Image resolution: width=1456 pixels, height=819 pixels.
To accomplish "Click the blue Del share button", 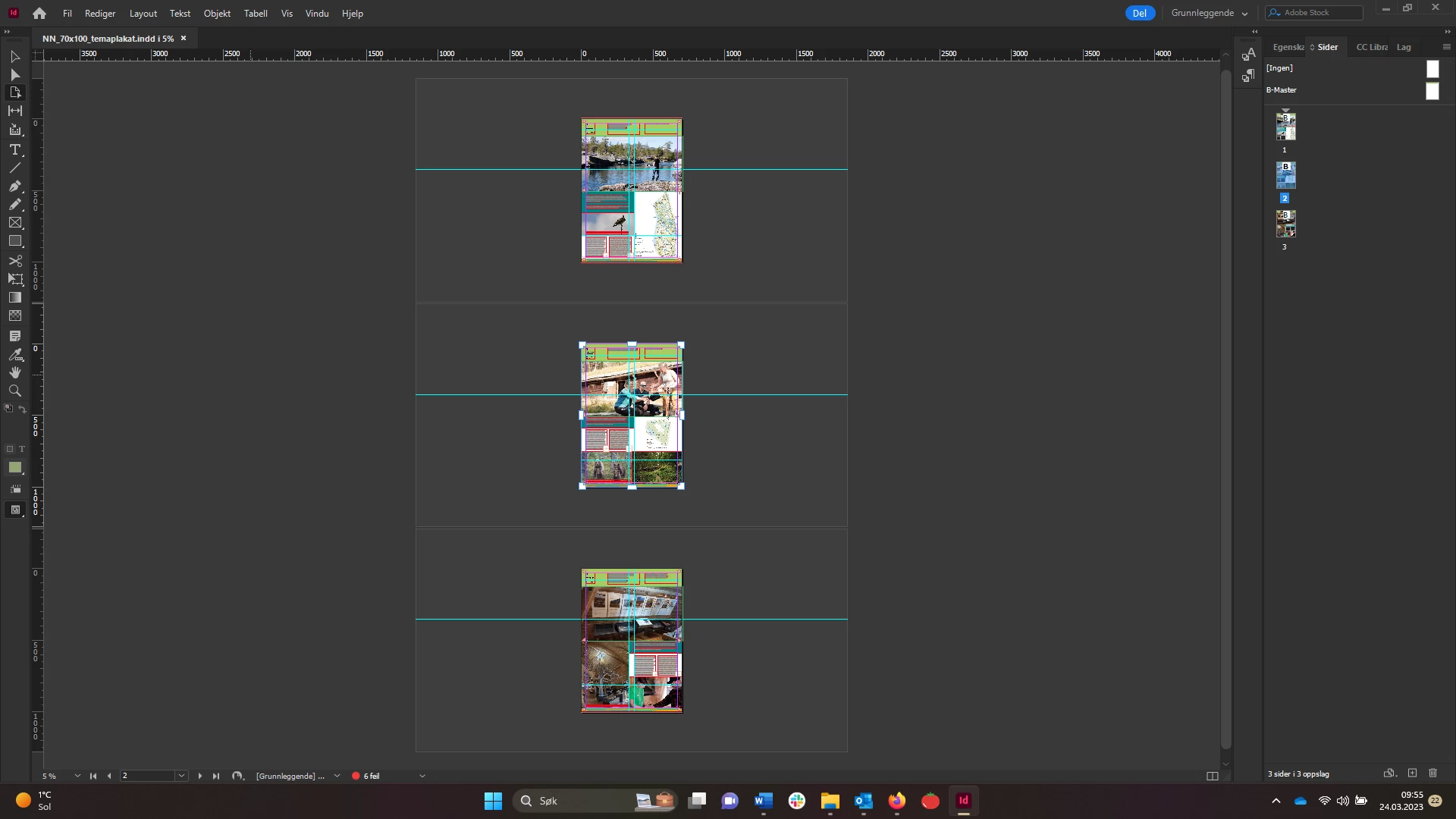I will point(1139,13).
